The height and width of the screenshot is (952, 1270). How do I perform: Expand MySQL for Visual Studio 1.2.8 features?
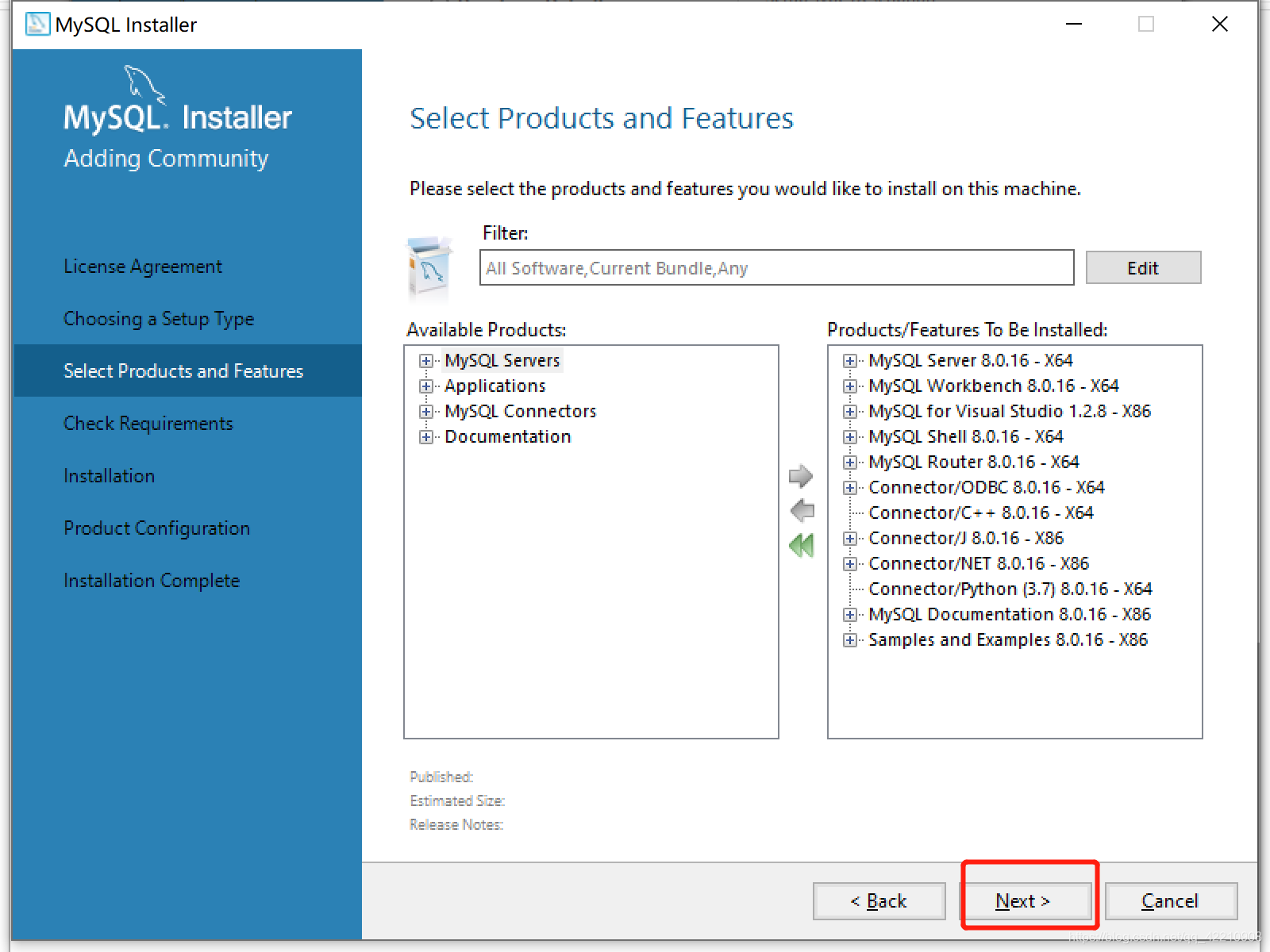point(850,412)
